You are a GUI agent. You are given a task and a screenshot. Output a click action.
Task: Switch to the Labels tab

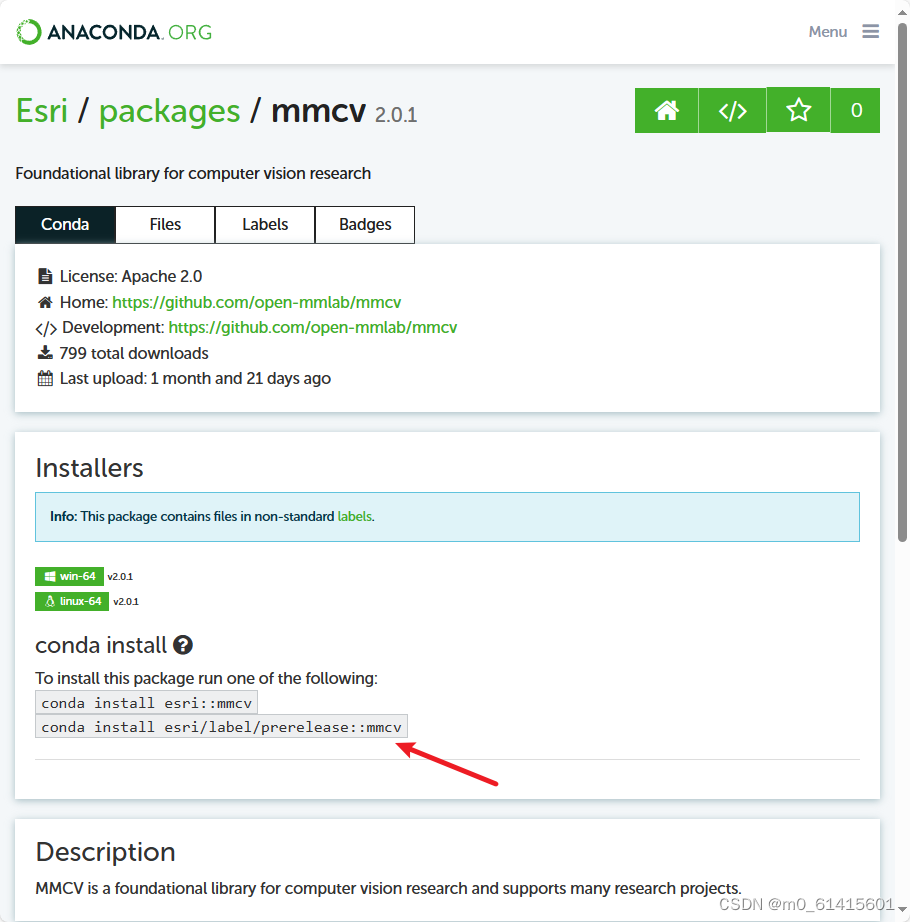click(265, 225)
